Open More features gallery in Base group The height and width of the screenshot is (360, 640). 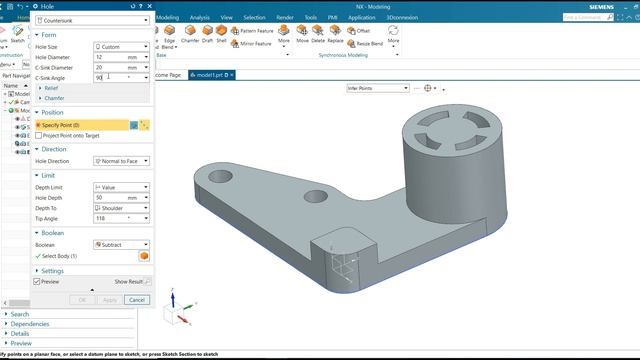(284, 36)
